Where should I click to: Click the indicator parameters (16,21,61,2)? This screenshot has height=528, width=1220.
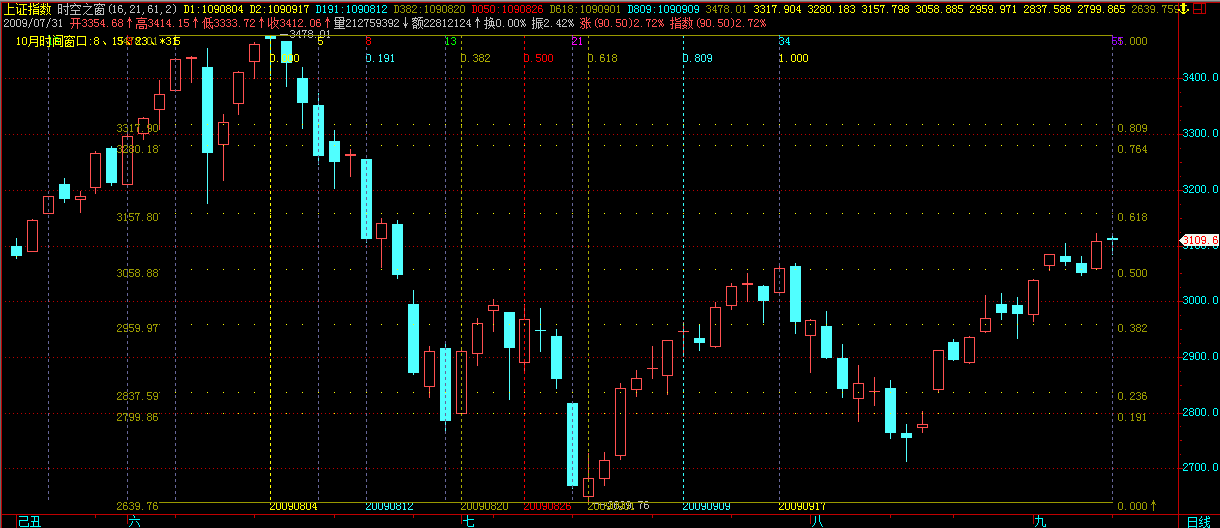point(141,8)
